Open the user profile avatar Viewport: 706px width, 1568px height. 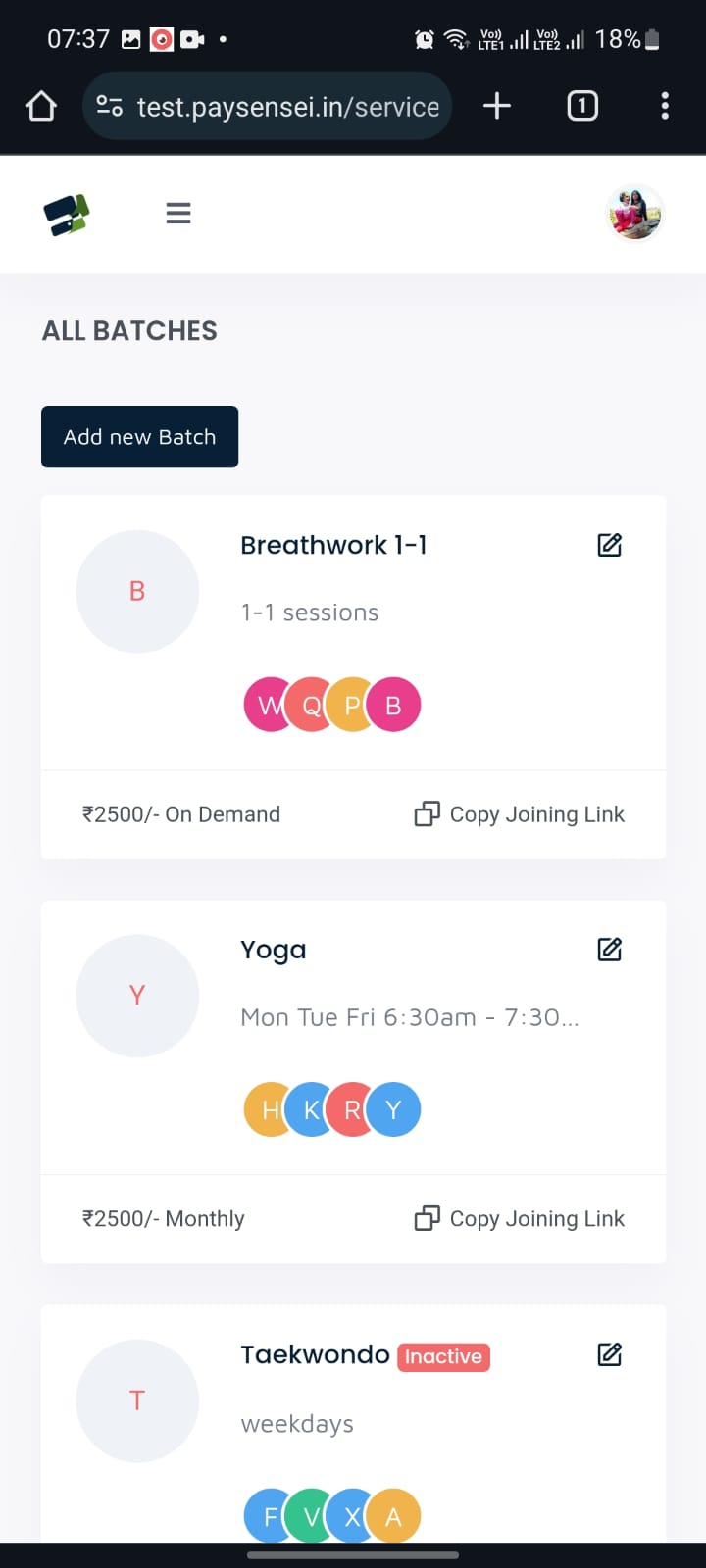pos(634,213)
